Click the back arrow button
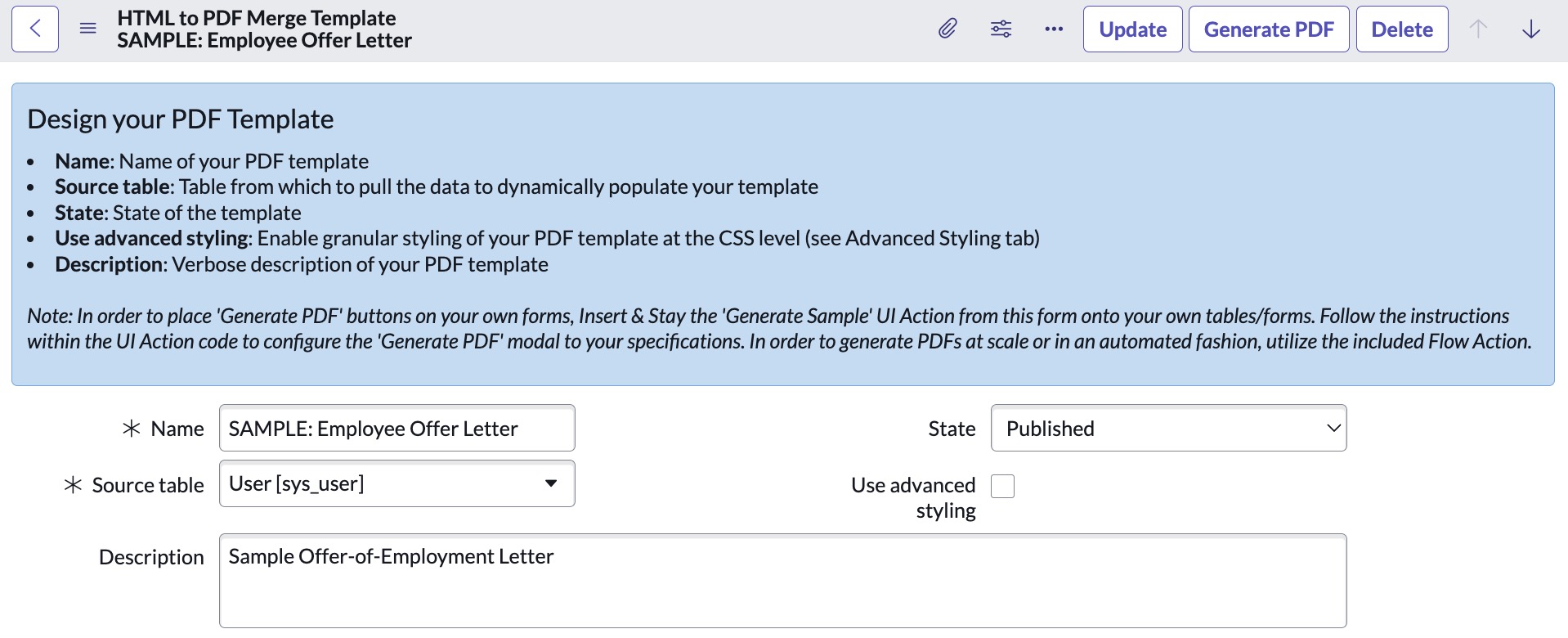Viewport: 1568px width, 638px height. point(35,29)
